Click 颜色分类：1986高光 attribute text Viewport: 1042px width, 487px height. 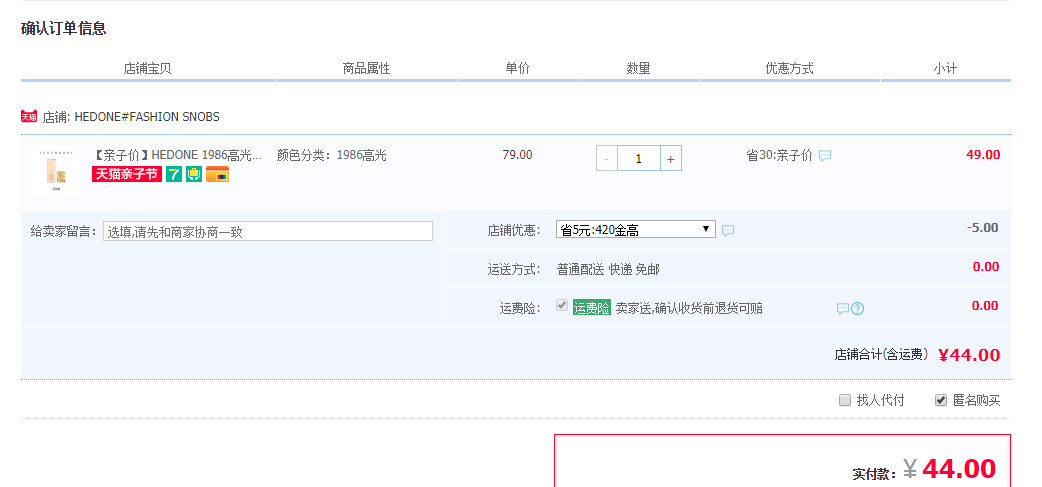click(x=332, y=155)
